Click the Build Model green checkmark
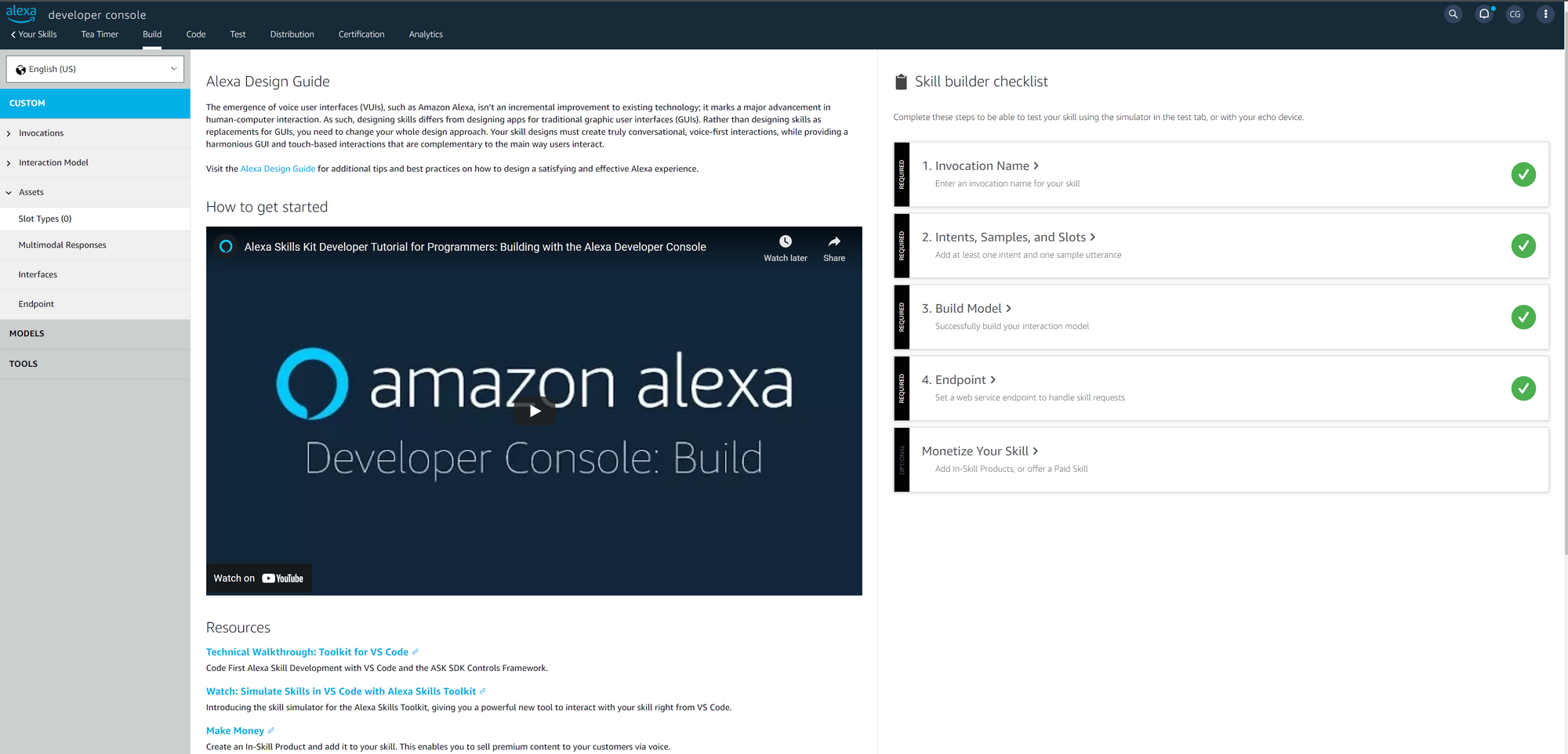The width and height of the screenshot is (1568, 754). click(x=1523, y=317)
